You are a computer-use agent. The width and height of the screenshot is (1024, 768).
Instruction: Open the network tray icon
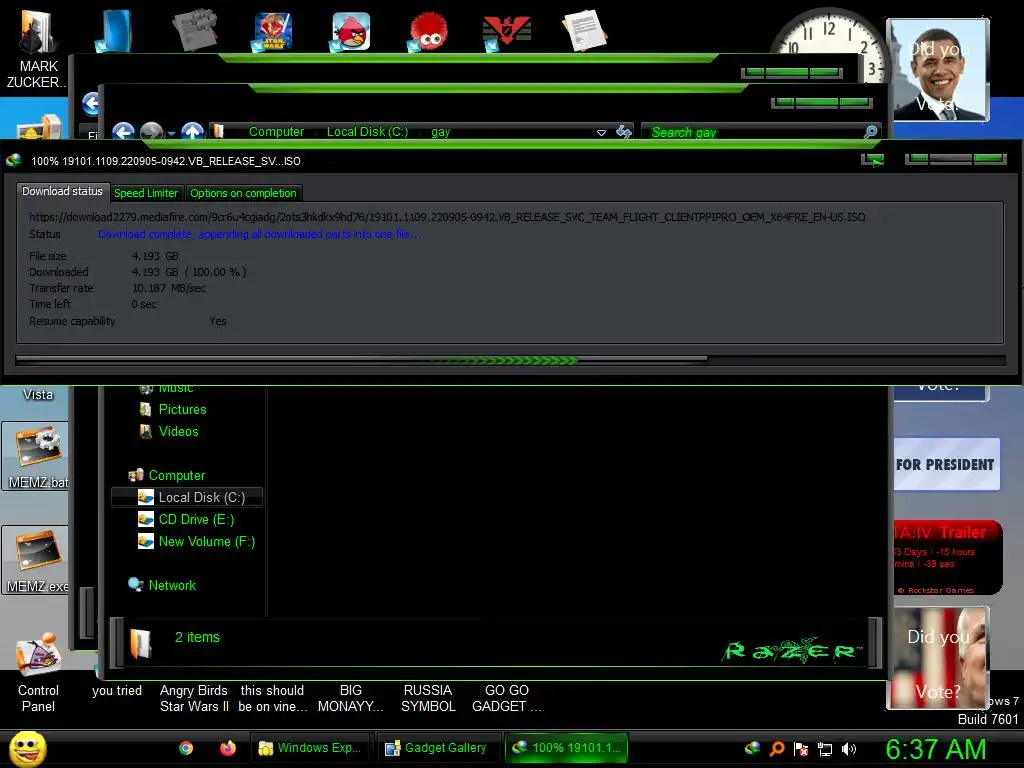(x=825, y=749)
